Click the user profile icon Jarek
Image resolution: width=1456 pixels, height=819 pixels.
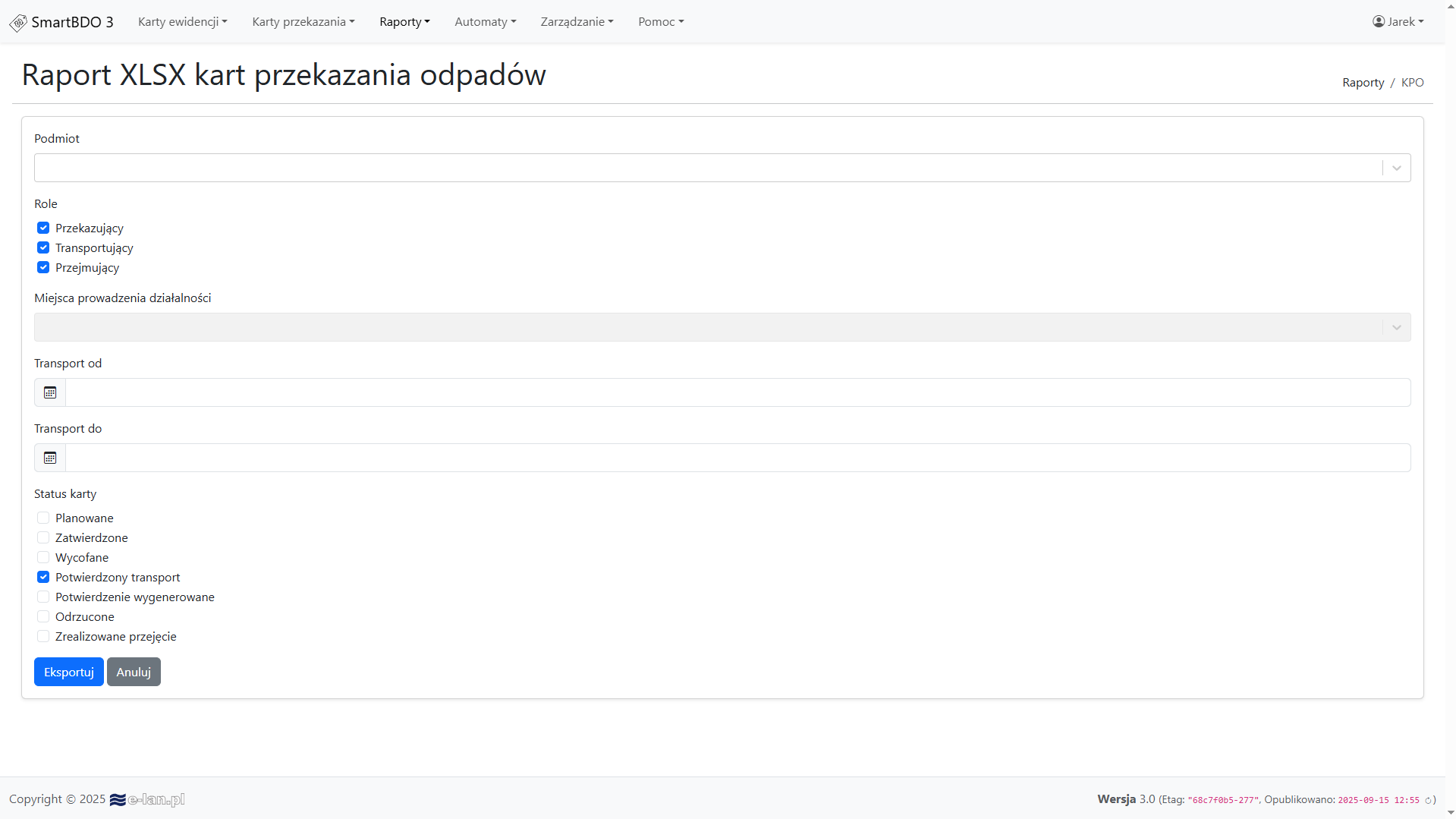coord(1379,21)
